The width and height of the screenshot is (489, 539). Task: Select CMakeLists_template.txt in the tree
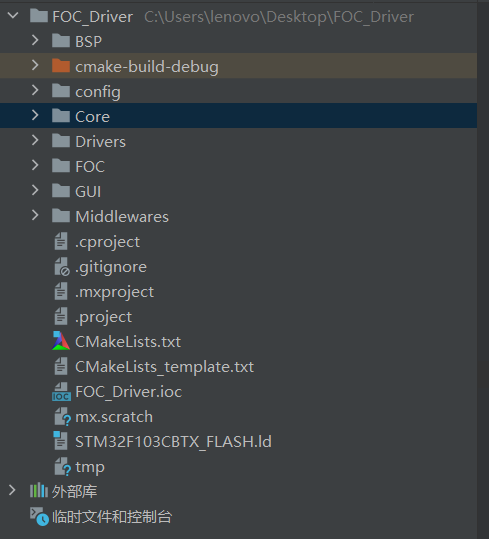[238, 367]
